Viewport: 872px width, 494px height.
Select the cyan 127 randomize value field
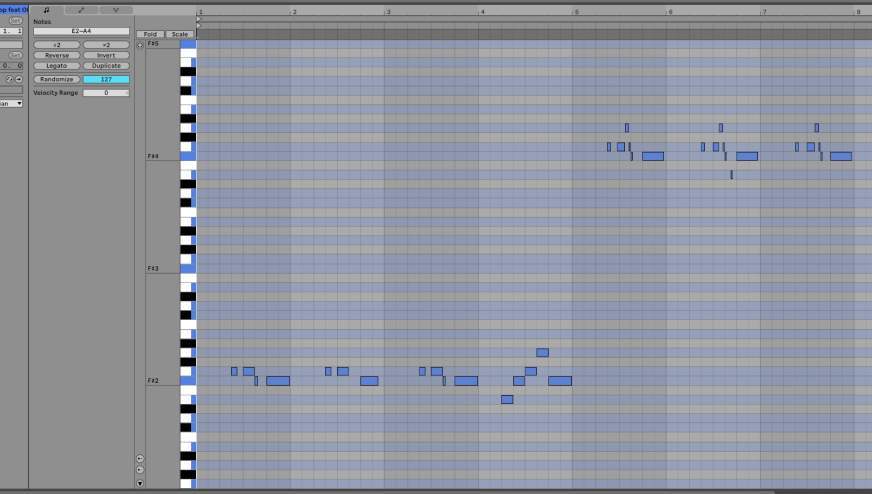pos(106,80)
